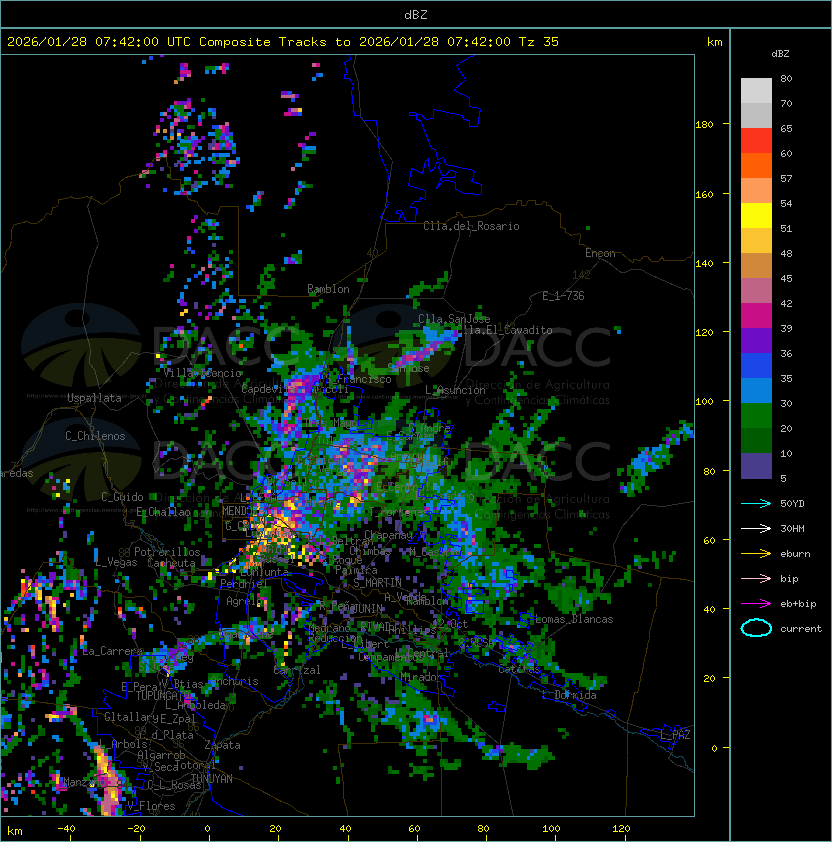The height and width of the screenshot is (842, 832).
Task: Click the 120 km horizontal axis tick
Action: [621, 829]
